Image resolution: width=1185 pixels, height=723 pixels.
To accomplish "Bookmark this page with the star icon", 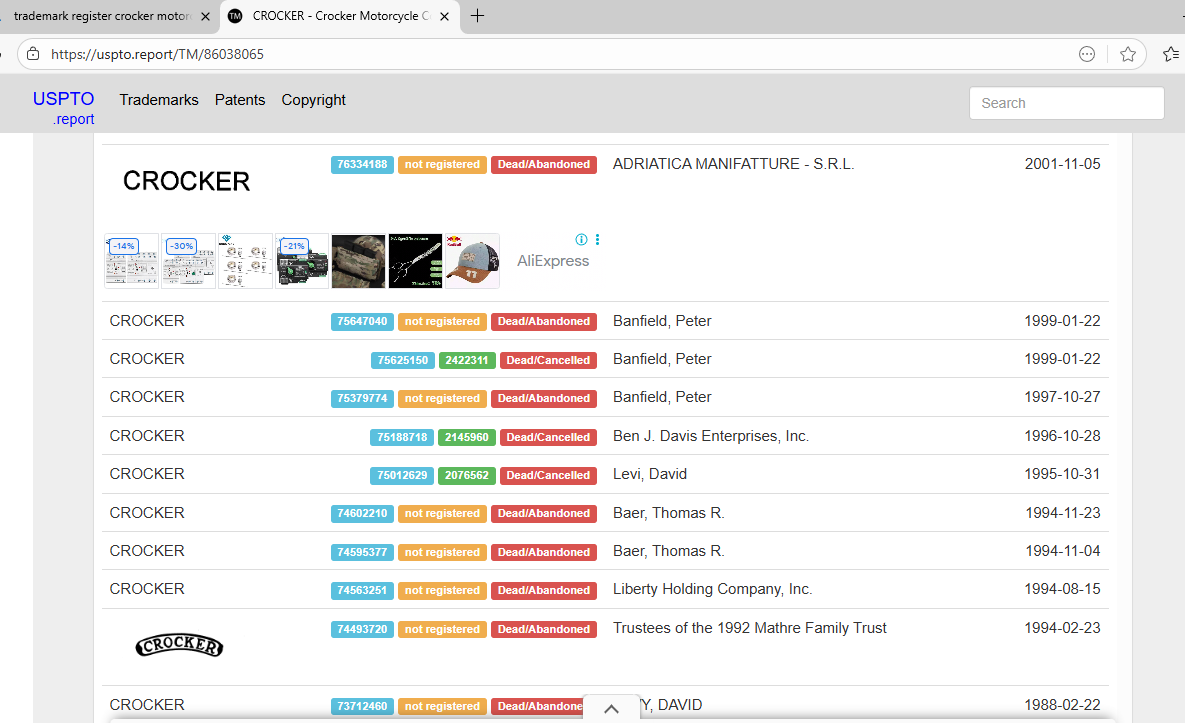I will pos(1128,54).
